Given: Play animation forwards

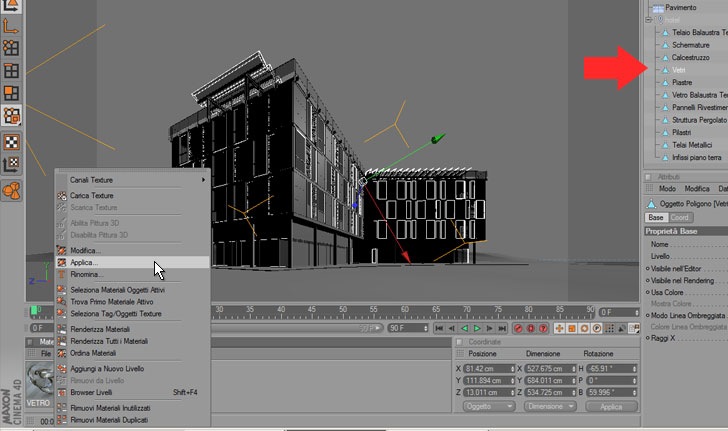Looking at the screenshot, I should (x=477, y=328).
